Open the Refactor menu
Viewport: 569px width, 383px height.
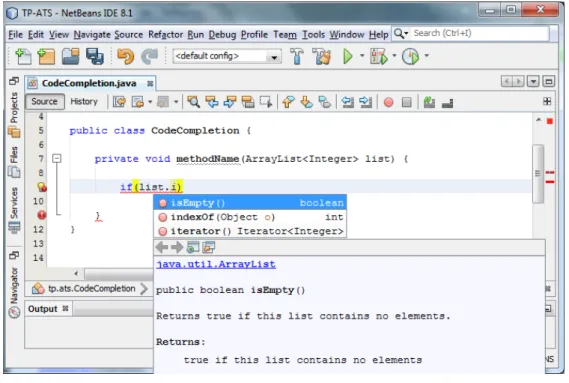(165, 34)
